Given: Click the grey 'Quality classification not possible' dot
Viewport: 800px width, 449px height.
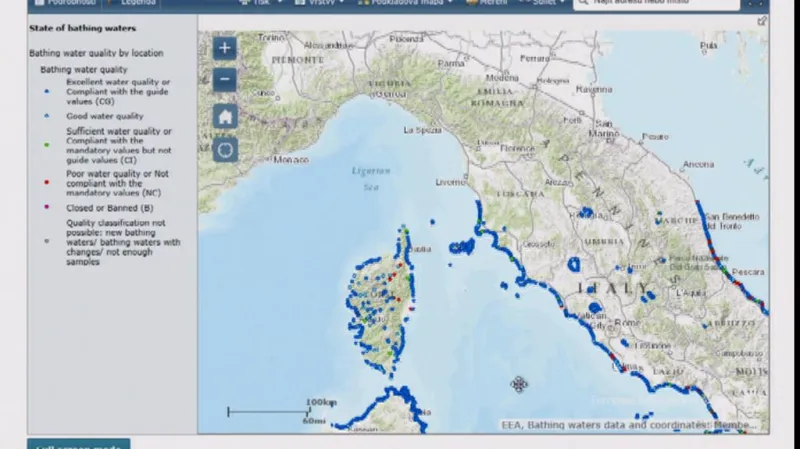Looking at the screenshot, I should click(x=46, y=241).
